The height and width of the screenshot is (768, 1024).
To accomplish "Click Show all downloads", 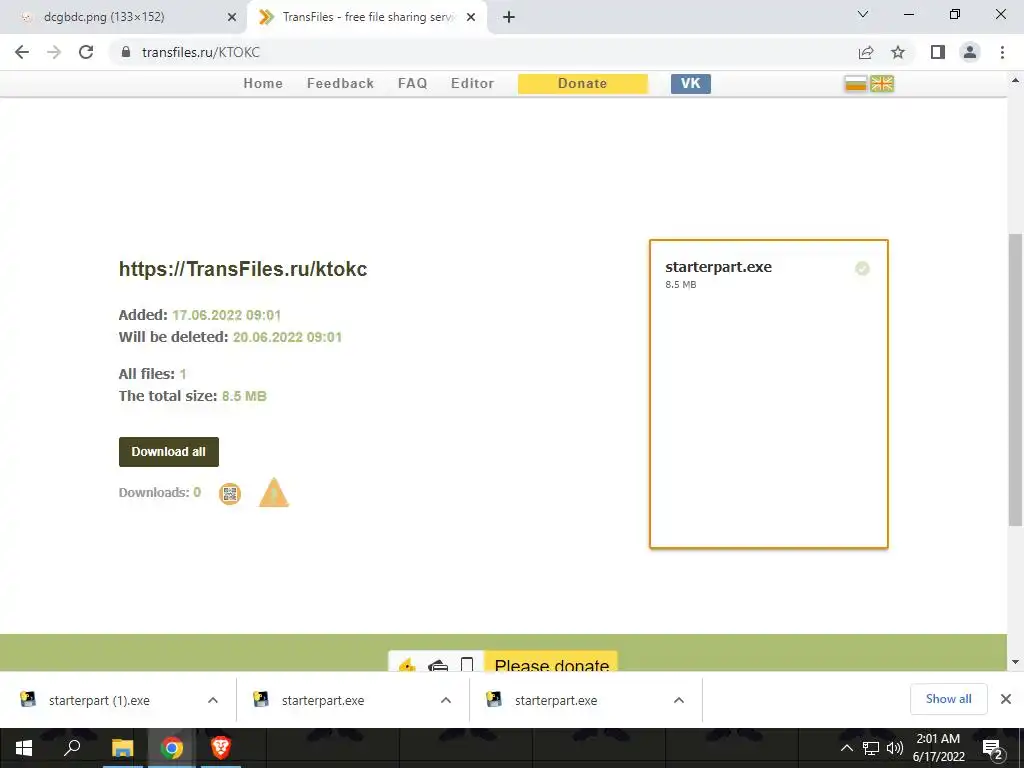I will click(948, 699).
